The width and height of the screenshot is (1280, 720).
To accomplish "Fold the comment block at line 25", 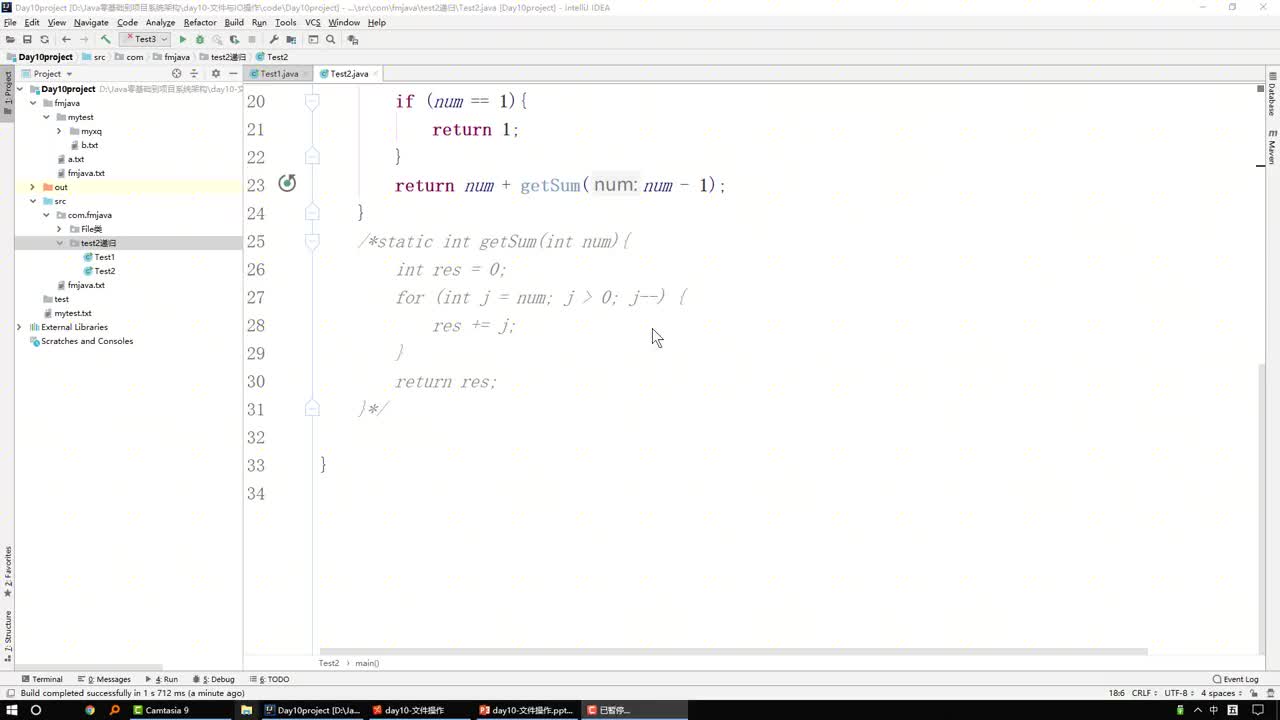I will (x=312, y=241).
